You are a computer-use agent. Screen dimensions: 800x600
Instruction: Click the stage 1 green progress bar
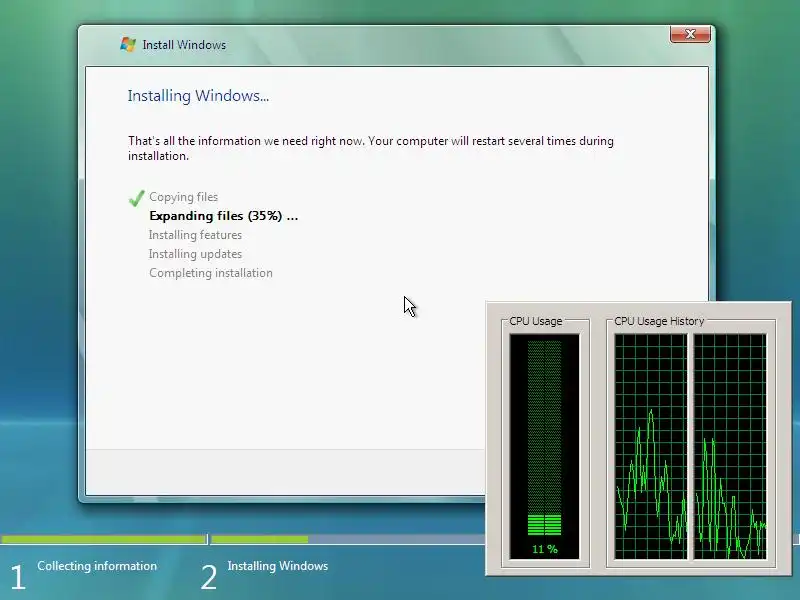click(103, 539)
